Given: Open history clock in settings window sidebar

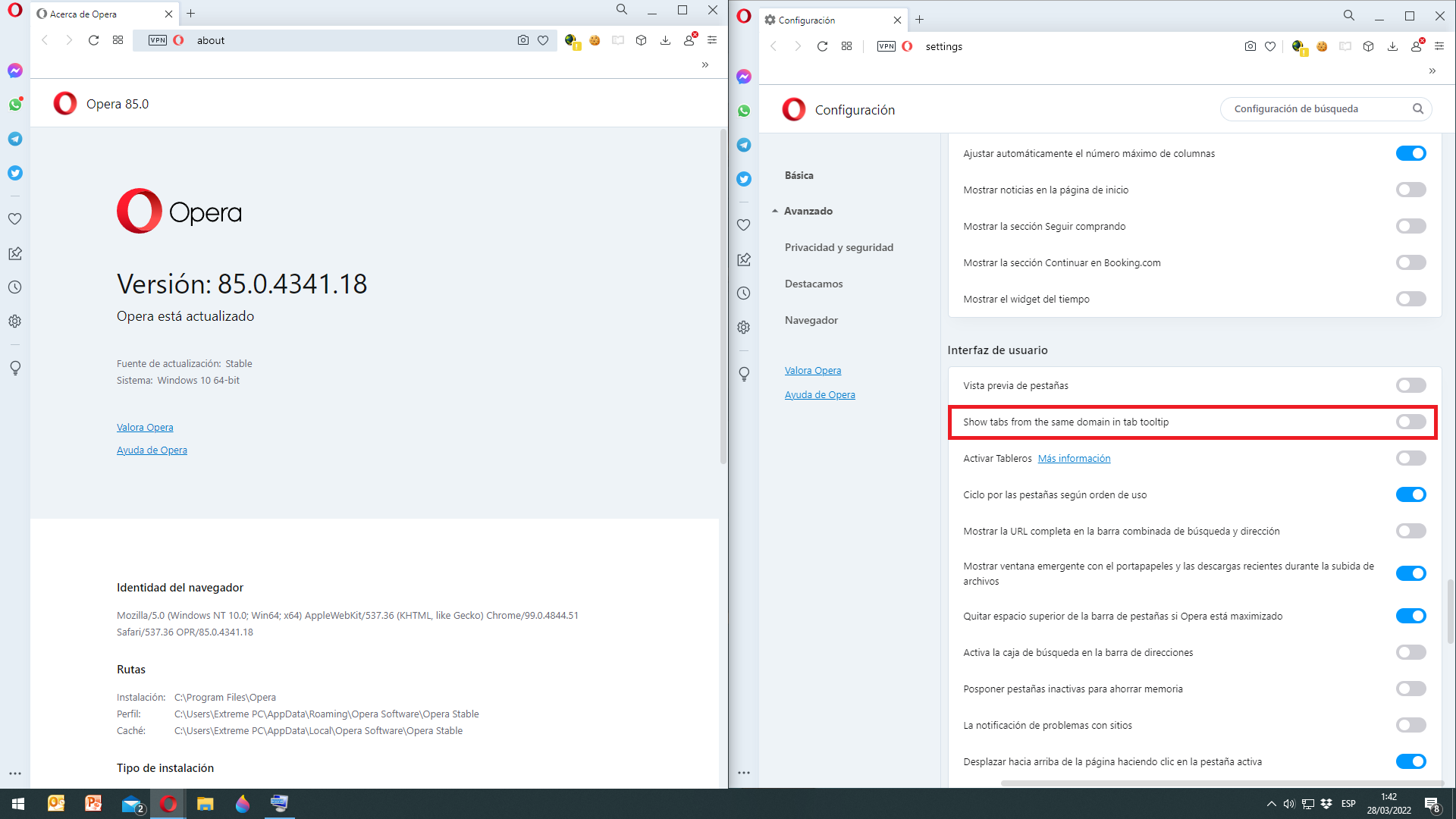Looking at the screenshot, I should (x=744, y=293).
